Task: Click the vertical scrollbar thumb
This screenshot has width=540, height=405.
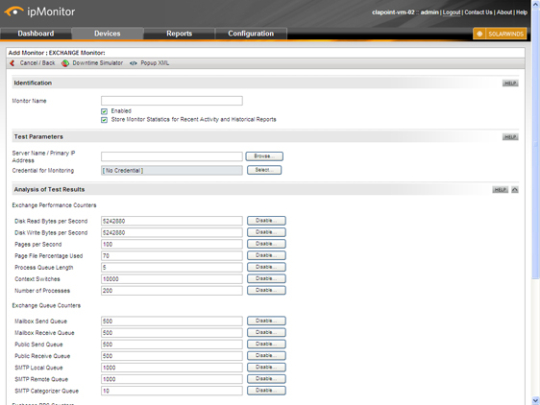Action: pyautogui.click(x=536, y=145)
